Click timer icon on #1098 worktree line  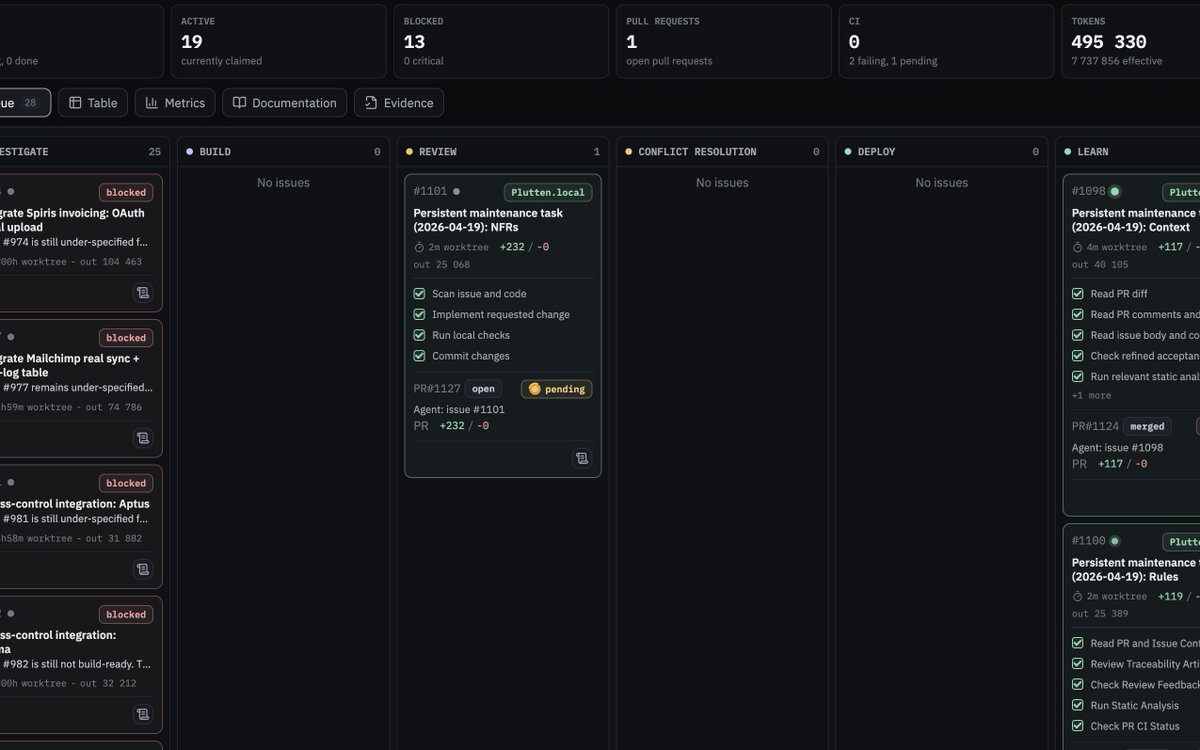click(x=1078, y=247)
